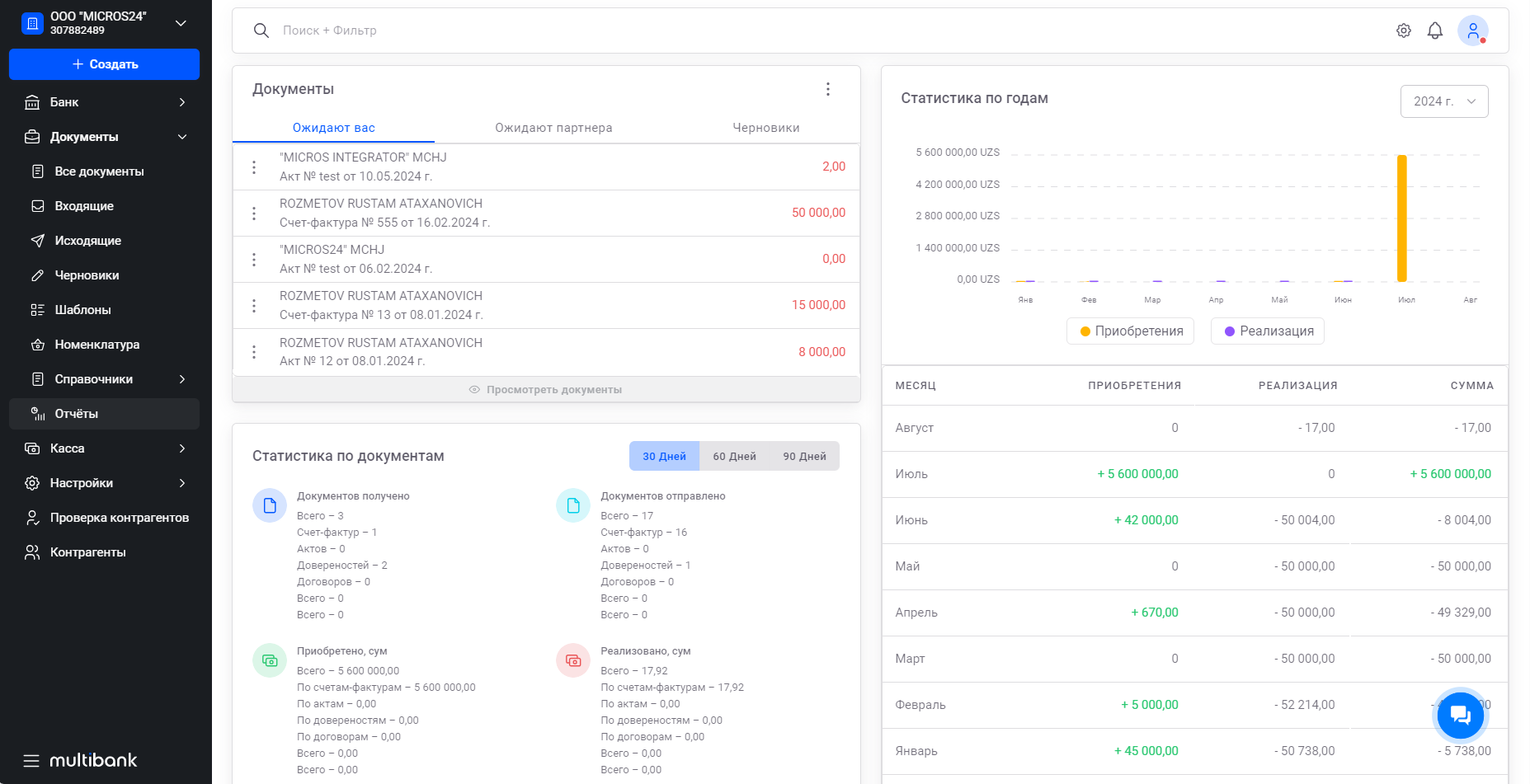Viewport: 1530px width, 784px height.
Task: Click the notifications bell icon
Action: click(x=1435, y=31)
